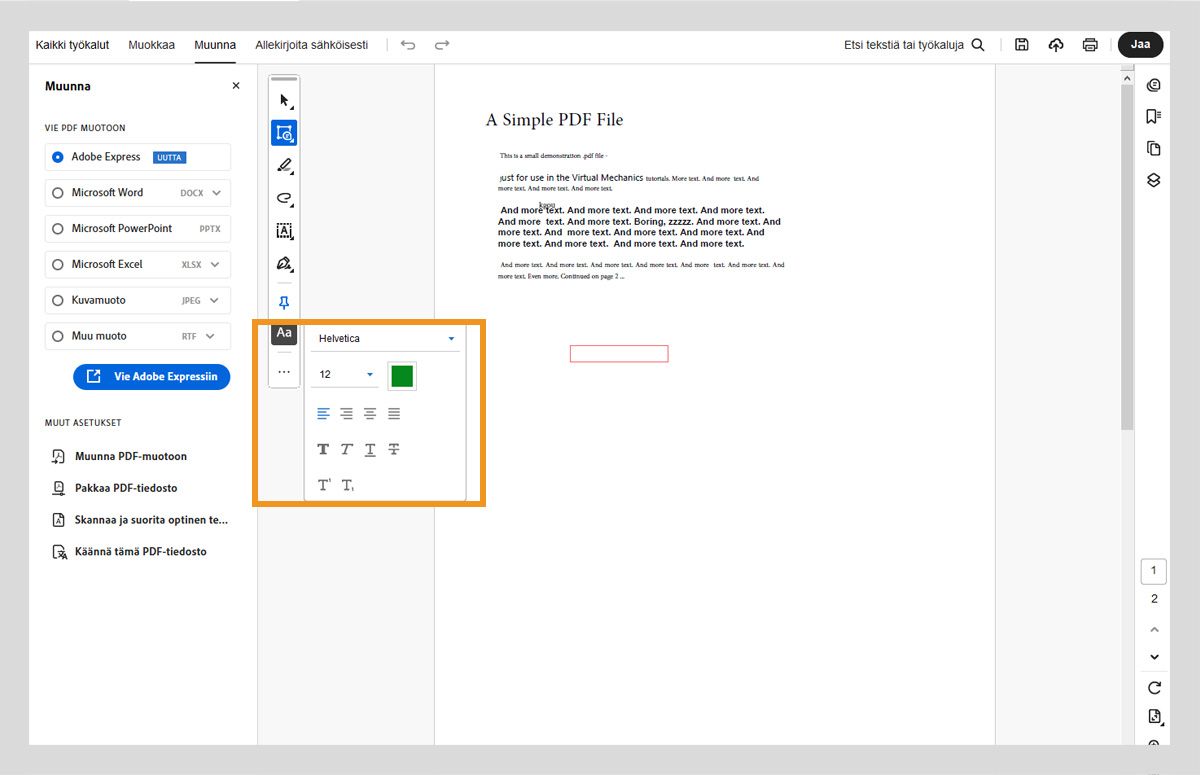Open more tools three-dot menu
This screenshot has width=1200, height=775.
pos(284,371)
